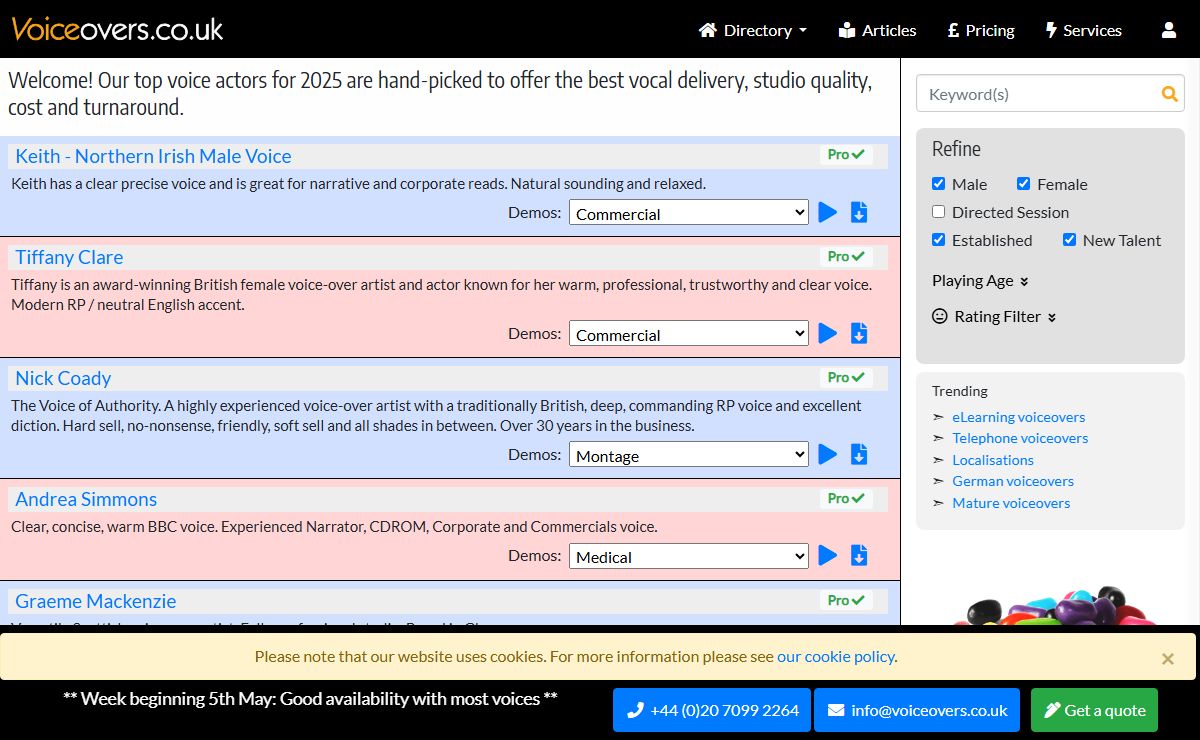
Task: Download Keith's demo file
Action: click(x=859, y=212)
